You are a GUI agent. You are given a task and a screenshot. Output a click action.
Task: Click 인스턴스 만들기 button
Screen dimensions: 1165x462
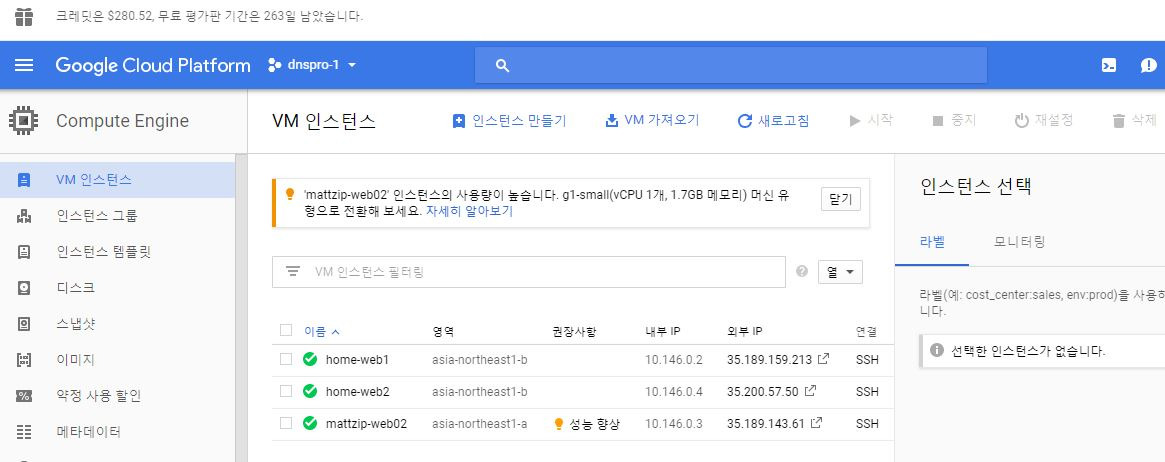click(x=510, y=121)
